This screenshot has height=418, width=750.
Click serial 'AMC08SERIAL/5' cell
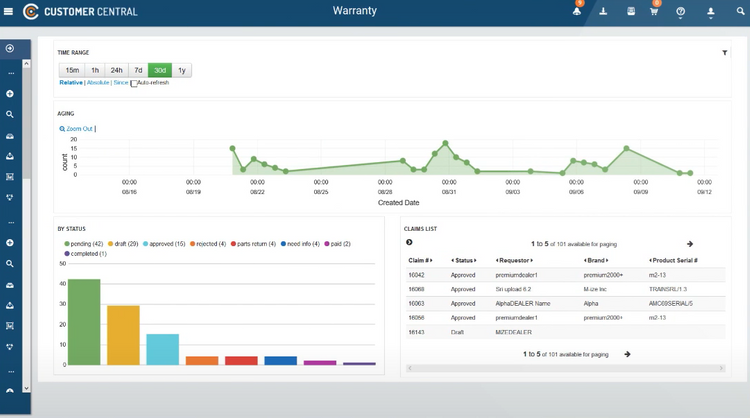point(671,304)
